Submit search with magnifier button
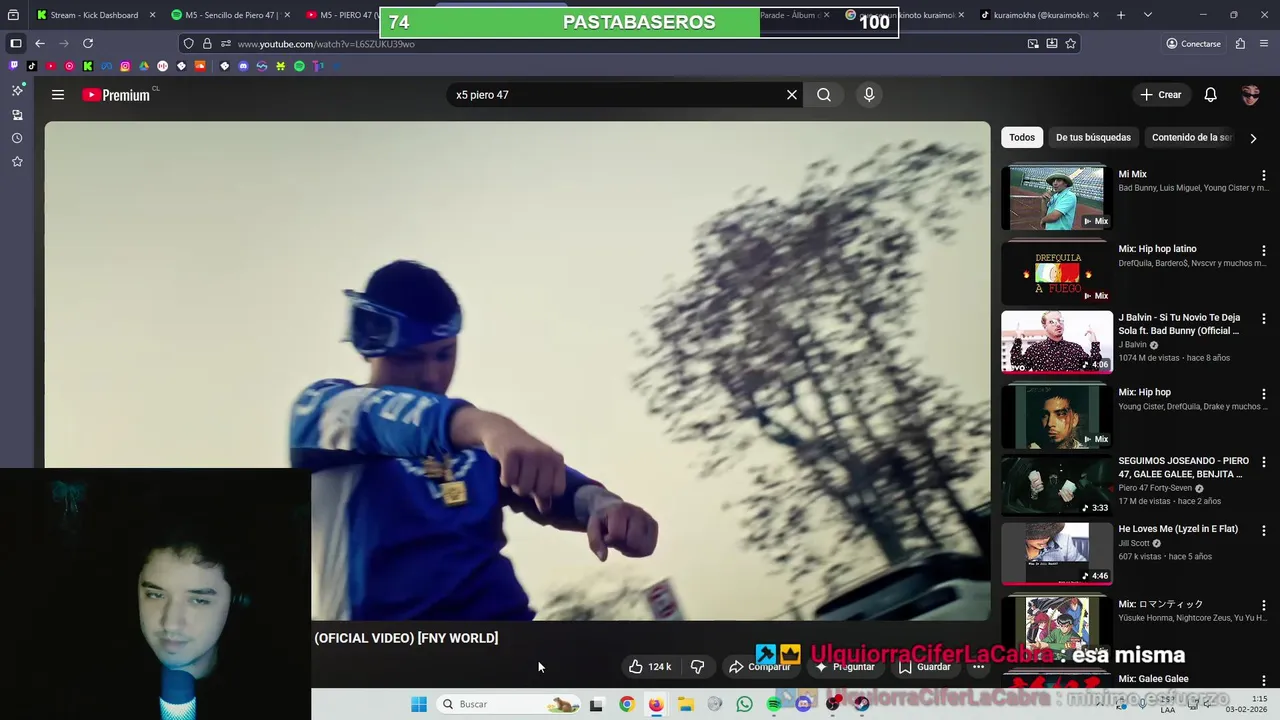The height and width of the screenshot is (720, 1280). [824, 95]
